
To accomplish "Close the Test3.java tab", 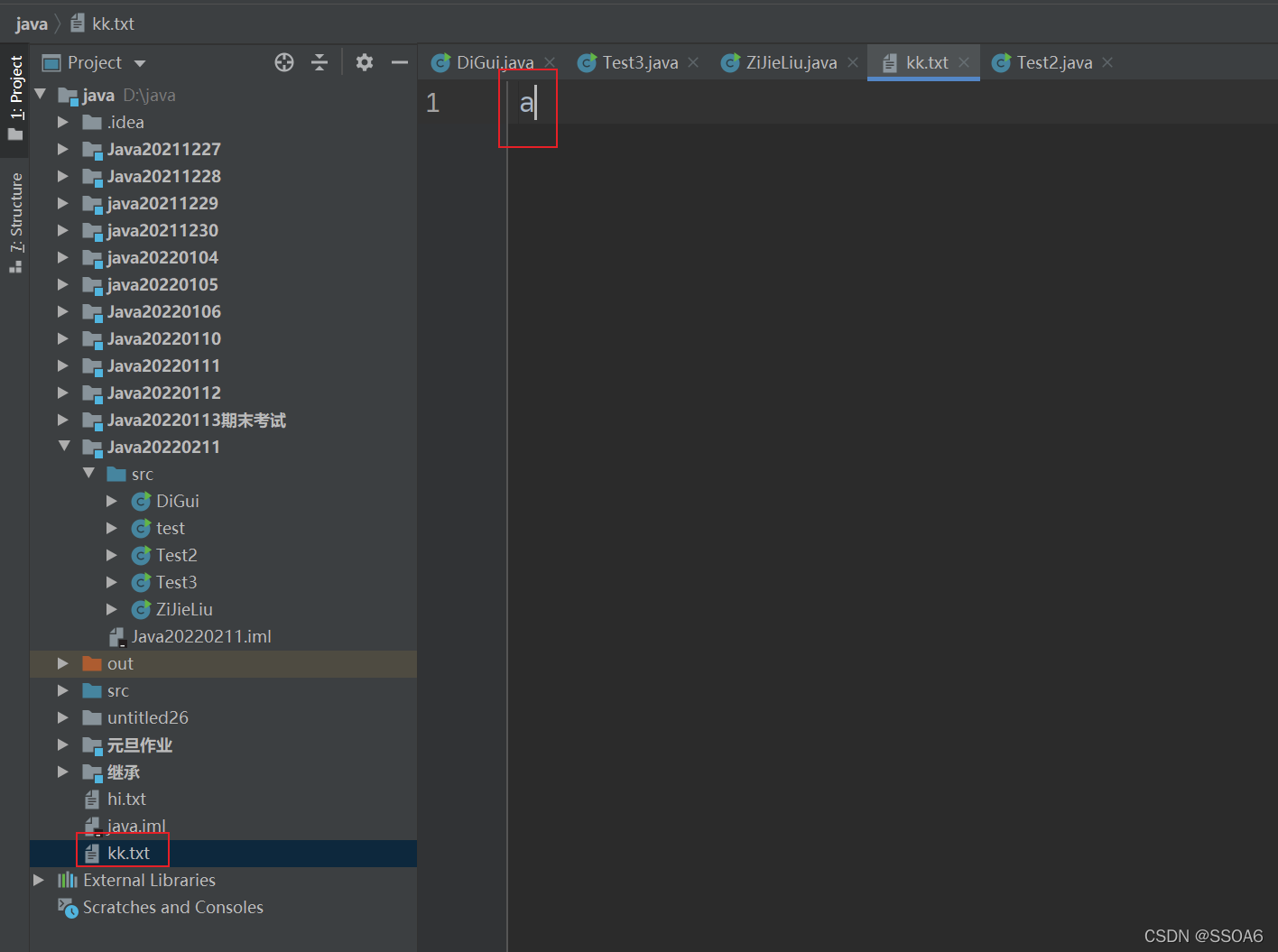I will (x=693, y=62).
